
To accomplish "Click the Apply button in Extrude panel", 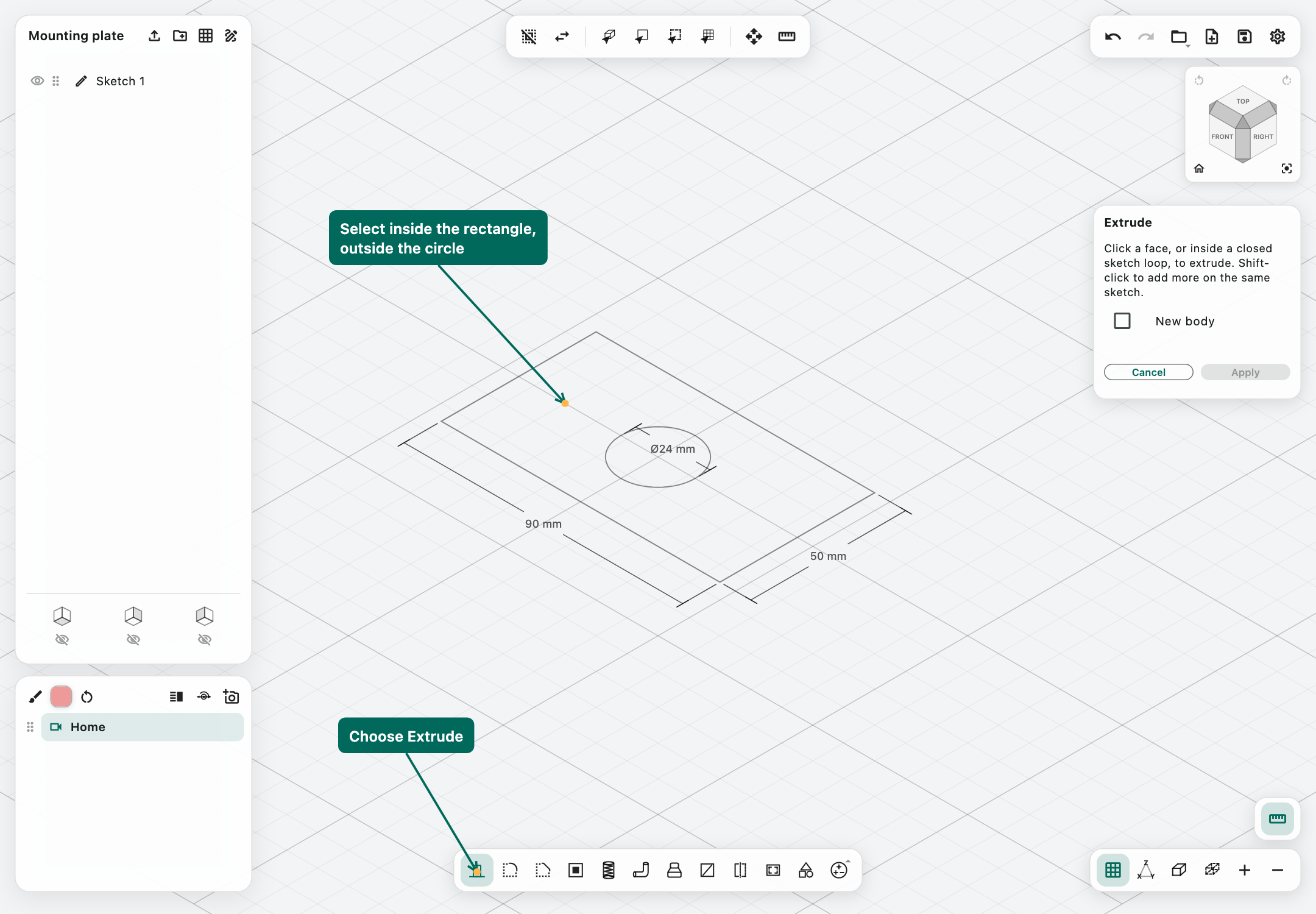I will click(1245, 372).
